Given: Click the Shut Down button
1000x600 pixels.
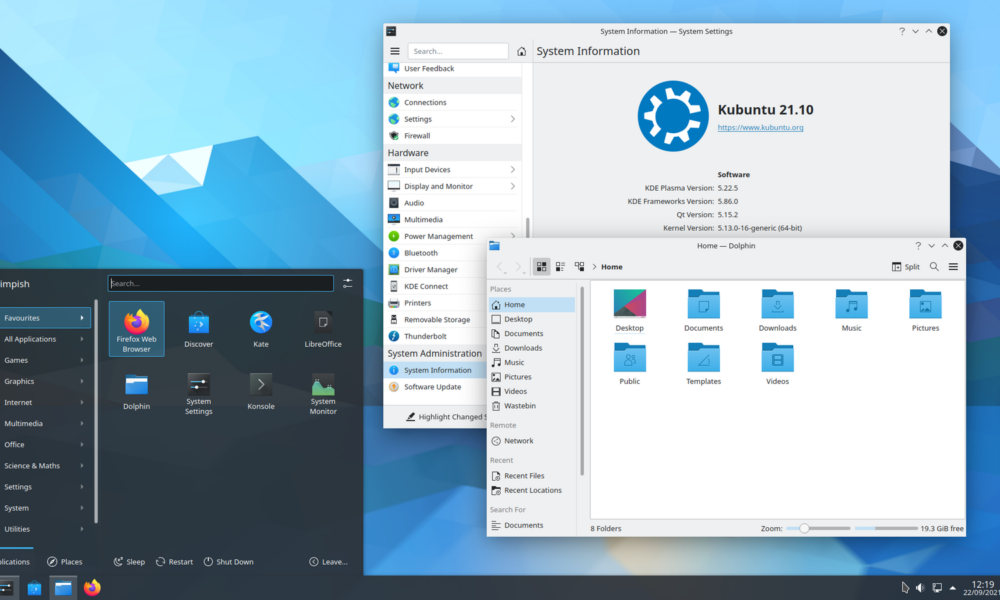Looking at the screenshot, I should [x=228, y=562].
